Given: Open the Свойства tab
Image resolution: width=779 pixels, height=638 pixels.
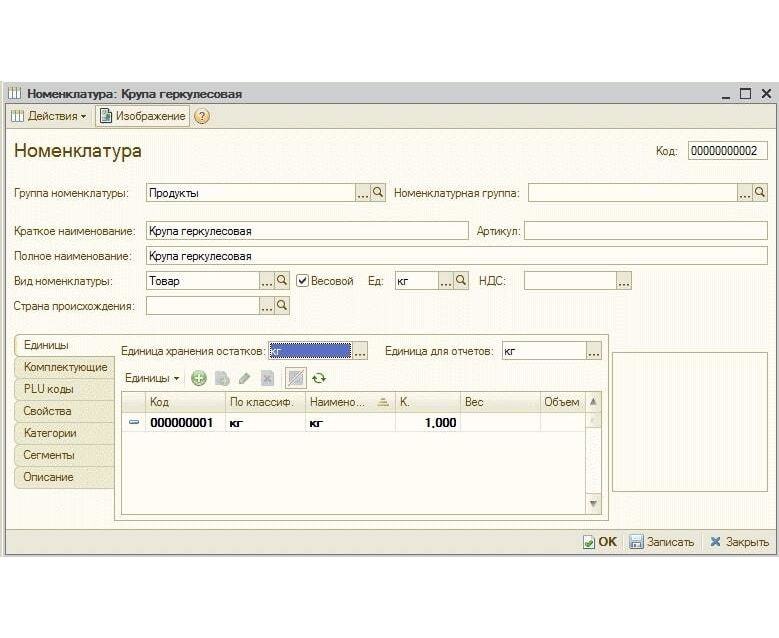Looking at the screenshot, I should point(47,411).
